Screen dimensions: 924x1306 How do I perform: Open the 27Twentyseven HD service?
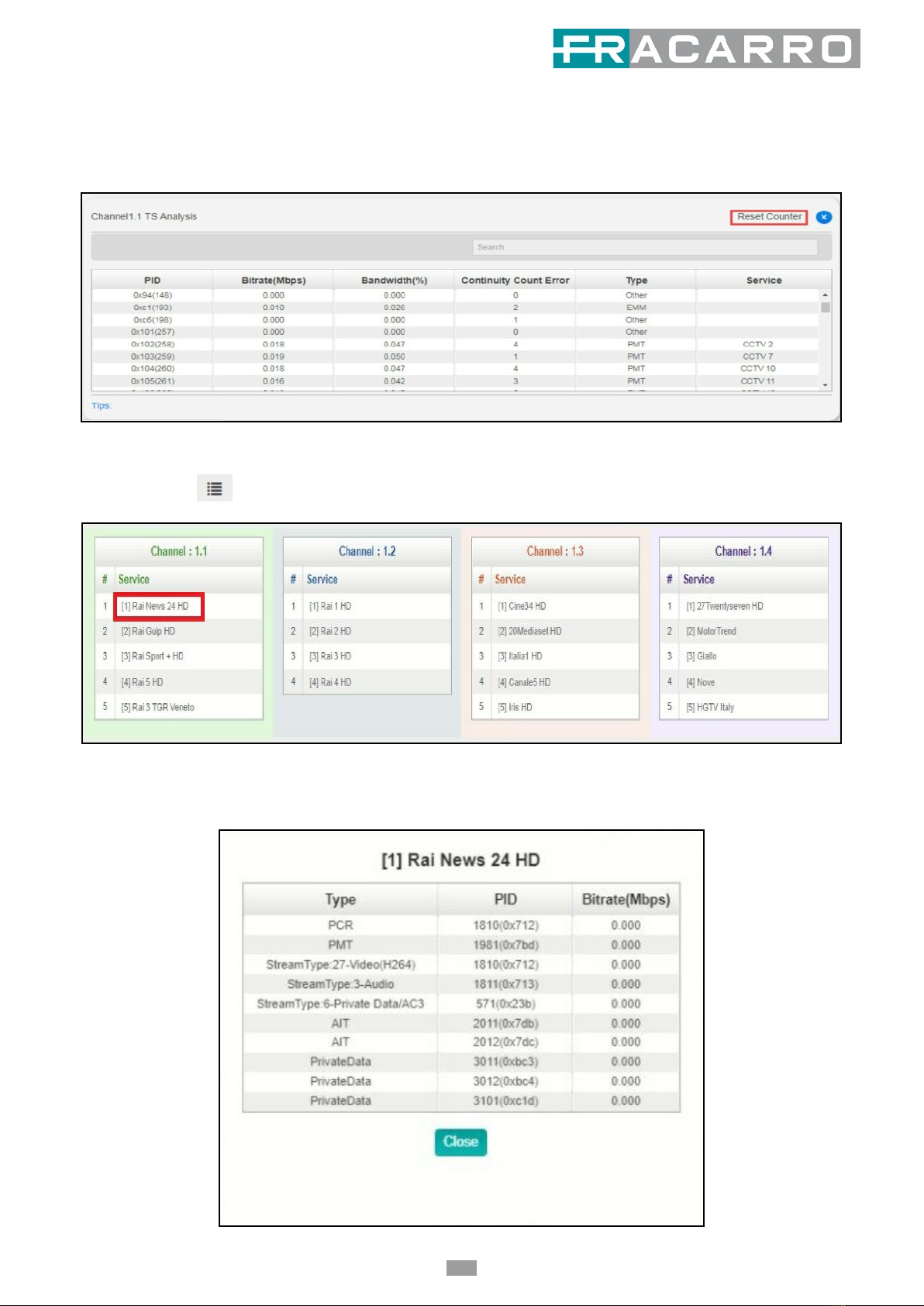click(x=725, y=606)
